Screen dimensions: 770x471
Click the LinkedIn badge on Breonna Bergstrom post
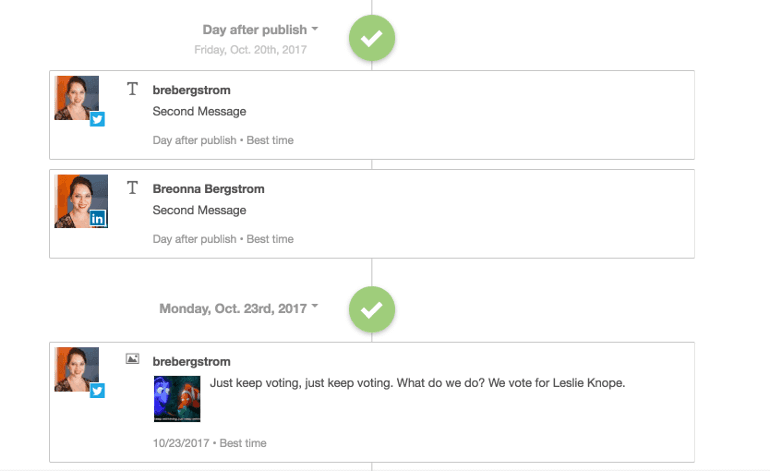(x=97, y=218)
